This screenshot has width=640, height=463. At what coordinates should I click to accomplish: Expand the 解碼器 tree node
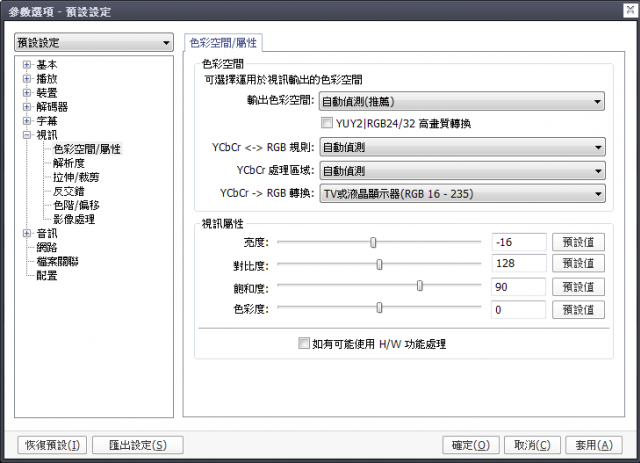point(27,107)
